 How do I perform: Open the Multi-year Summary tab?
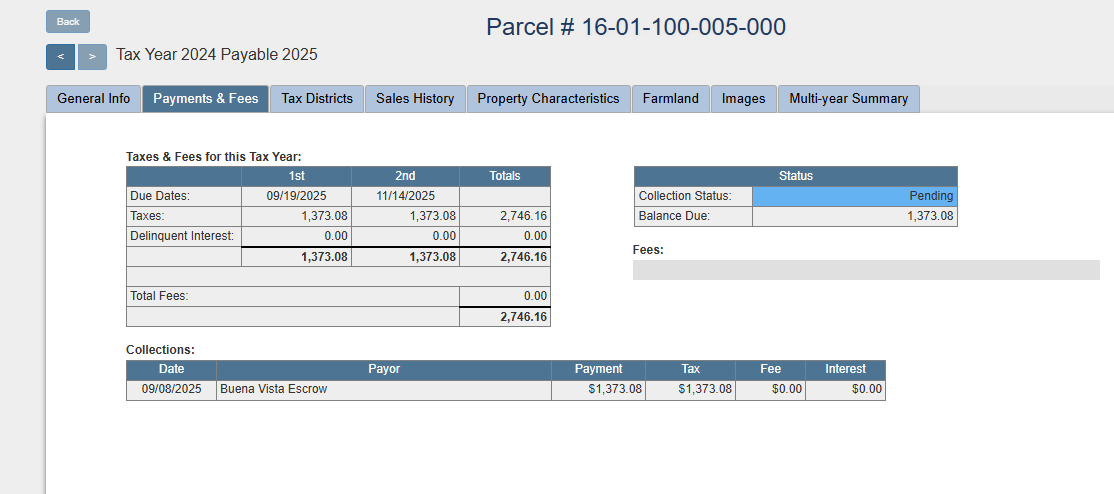[x=848, y=99]
